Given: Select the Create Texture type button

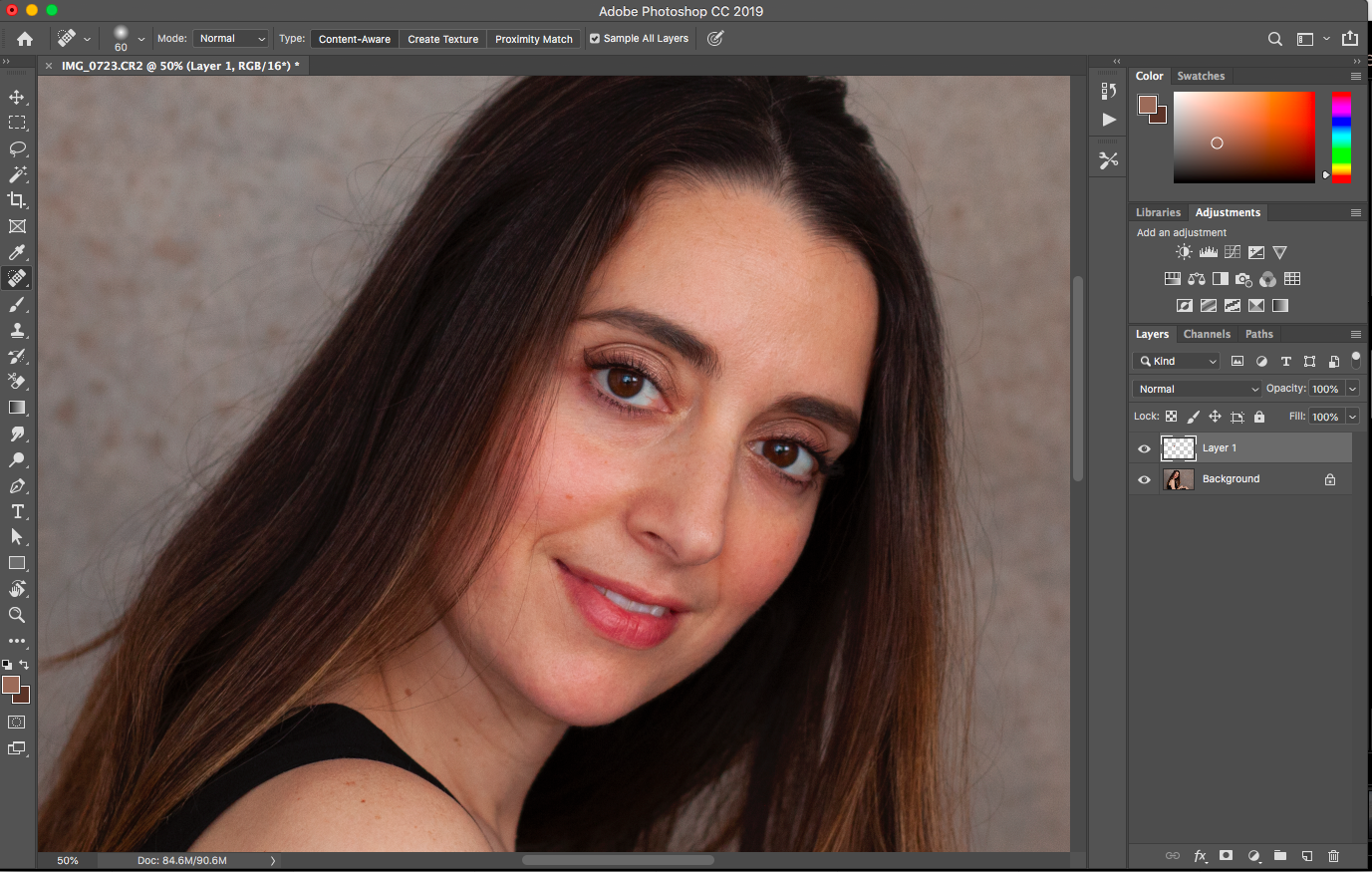Looking at the screenshot, I should coord(443,39).
